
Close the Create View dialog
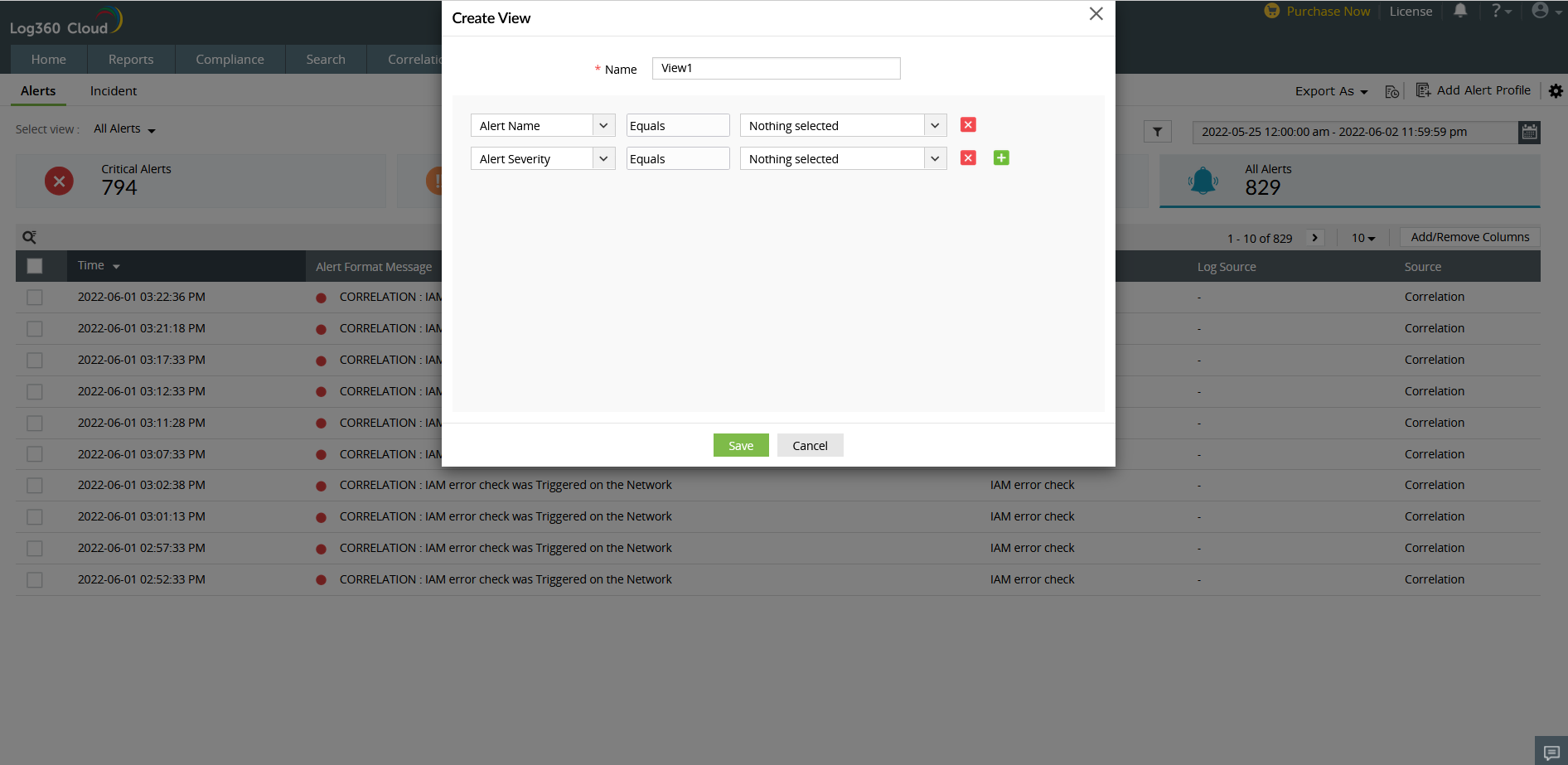point(1096,14)
